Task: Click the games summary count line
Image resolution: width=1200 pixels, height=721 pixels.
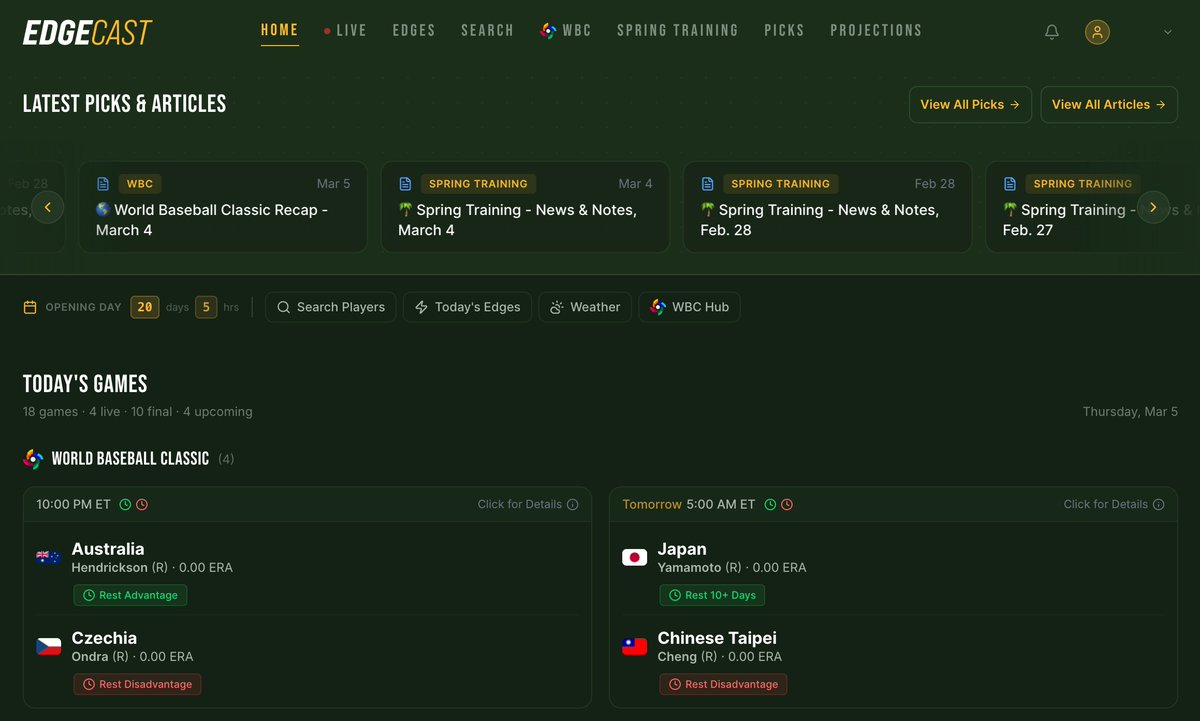Action: [x=138, y=412]
